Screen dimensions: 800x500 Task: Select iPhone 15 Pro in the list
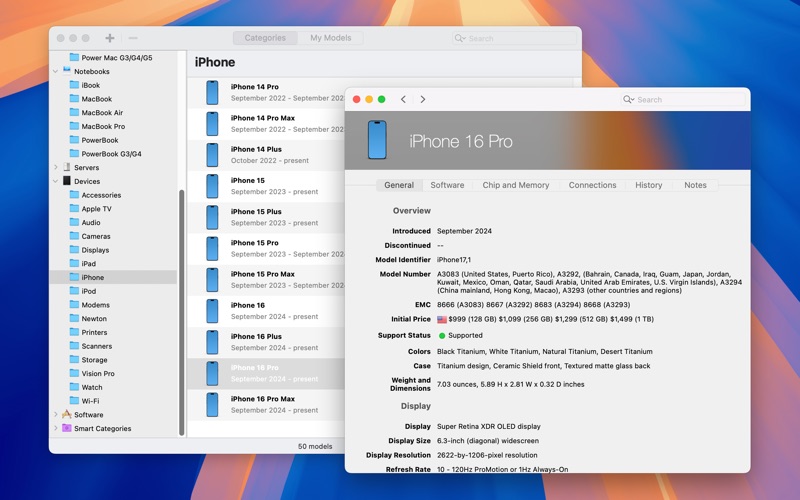(x=266, y=248)
